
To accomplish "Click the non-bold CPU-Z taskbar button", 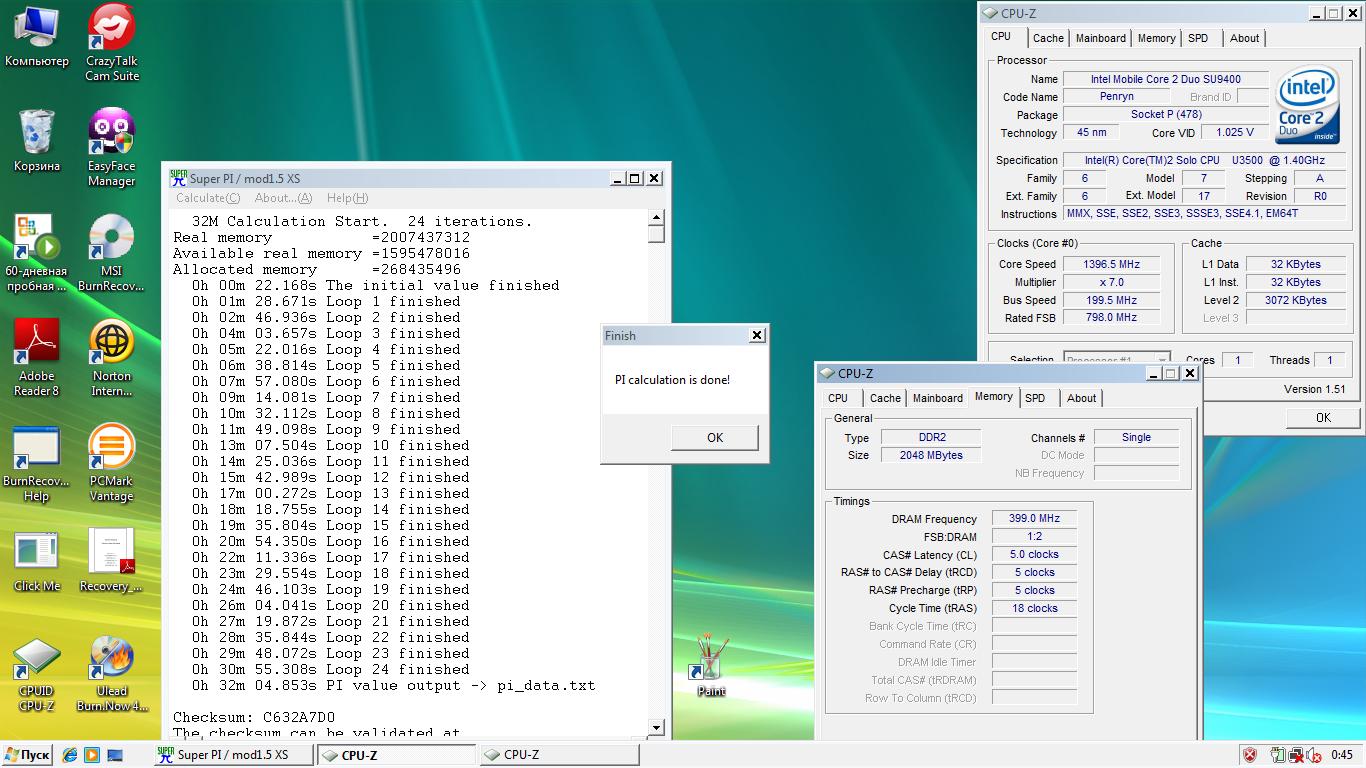I will click(x=558, y=755).
